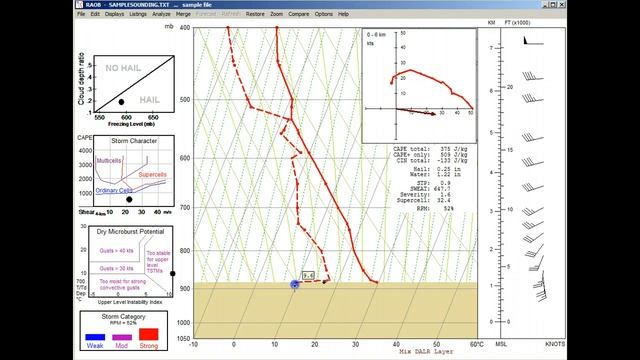Click the grayed-out Refresh menu item

click(x=231, y=14)
